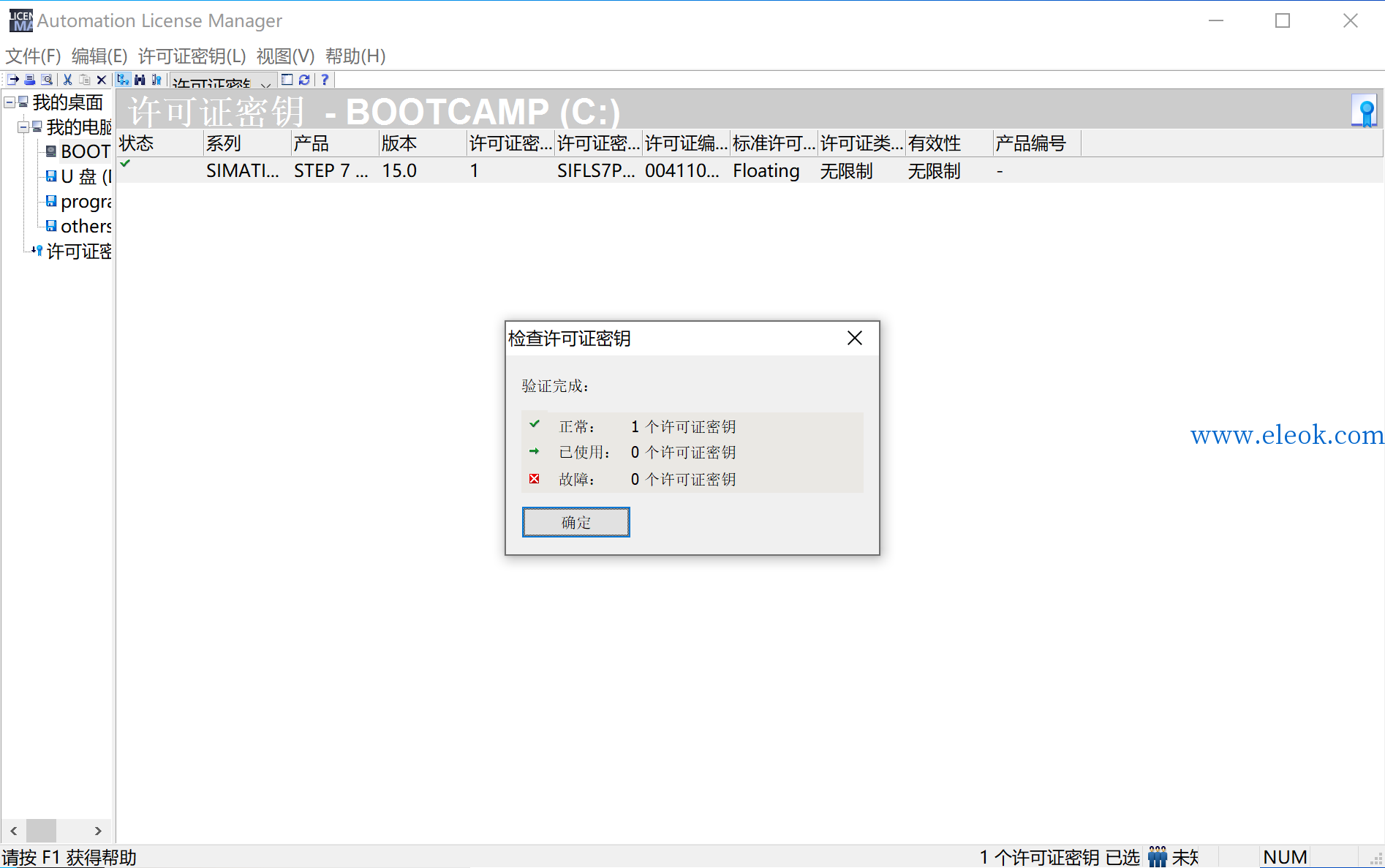Screen dimensions: 1385x868
Task: Click 1 个许可证密钥 已选 in status bar
Action: pos(1060,857)
